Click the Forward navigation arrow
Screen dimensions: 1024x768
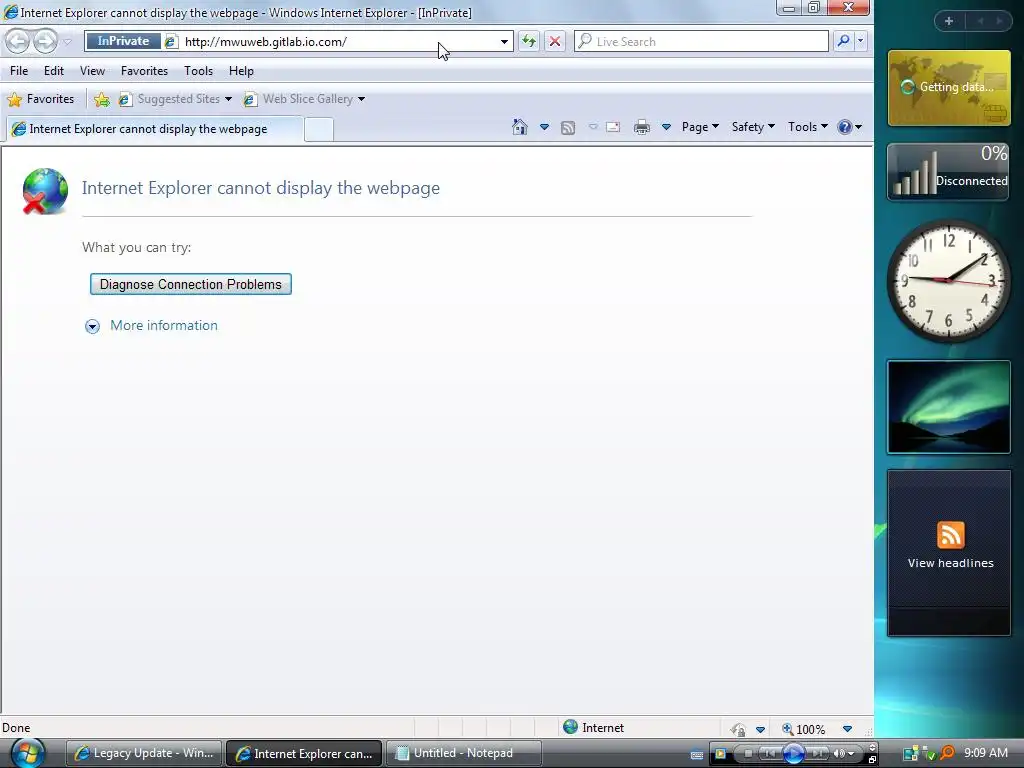click(45, 42)
